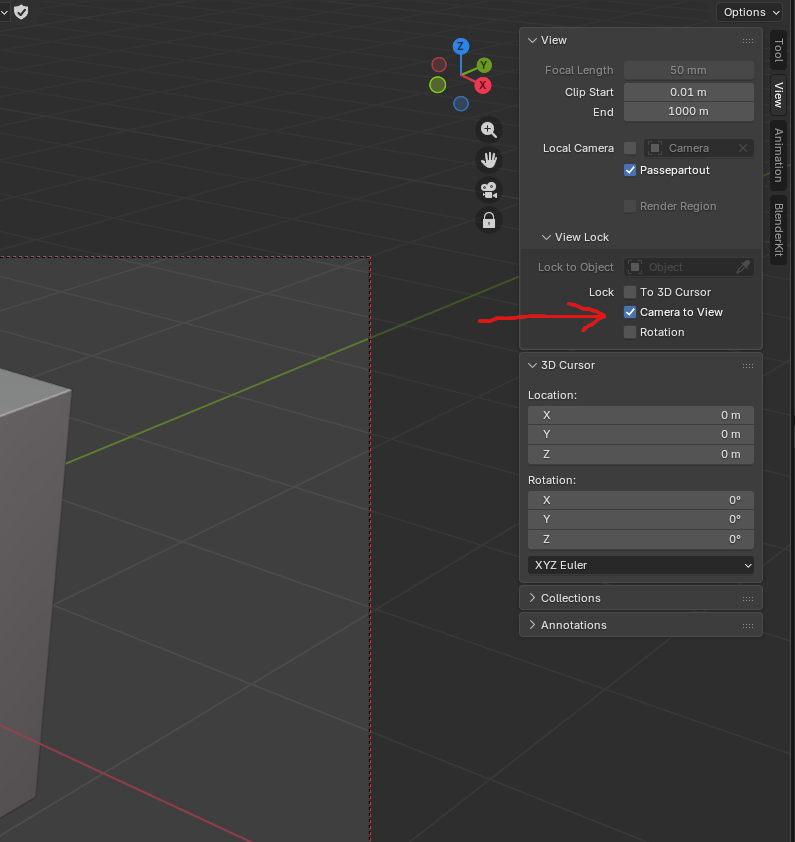Image resolution: width=795 pixels, height=842 pixels.
Task: Click the 3D Cursor Location X field
Action: tap(640, 415)
